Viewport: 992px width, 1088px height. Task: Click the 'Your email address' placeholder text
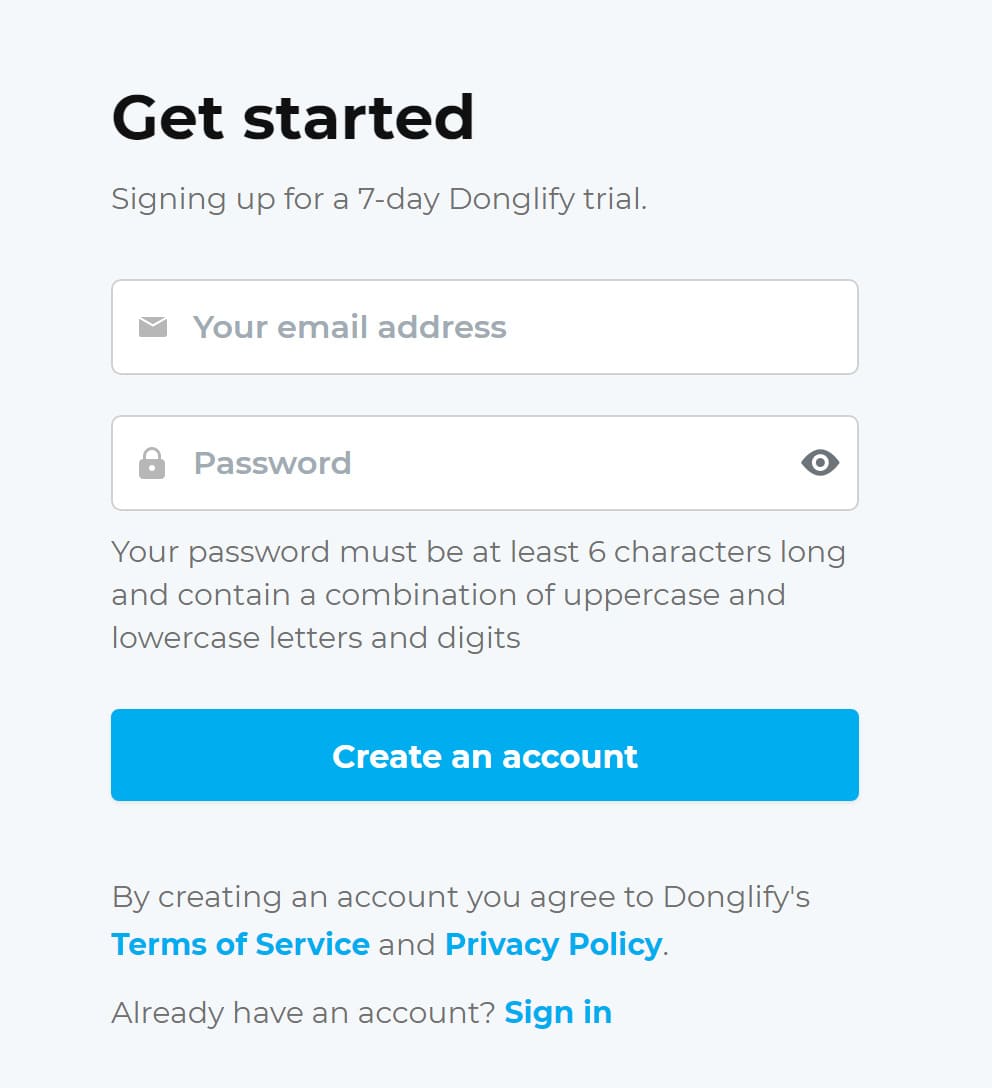[x=350, y=327]
